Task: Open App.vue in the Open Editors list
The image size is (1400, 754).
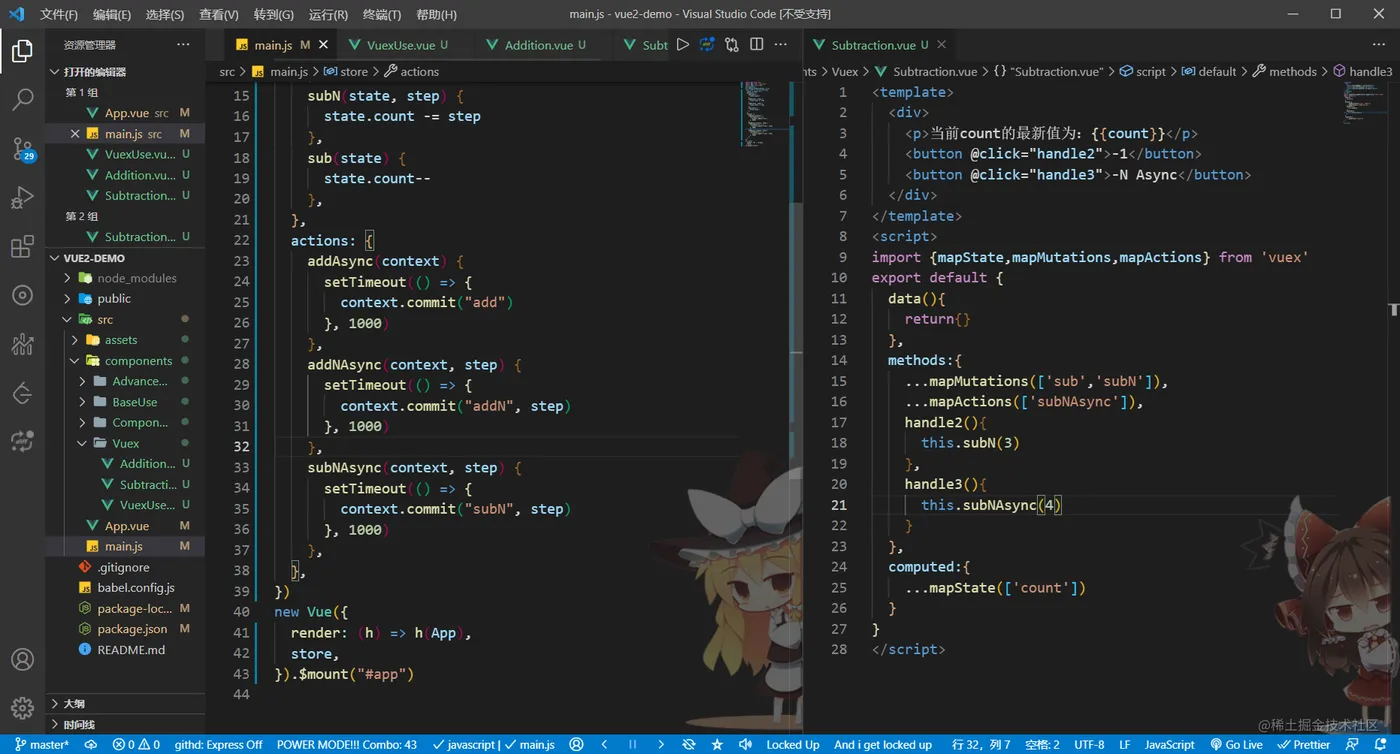Action: [127, 113]
